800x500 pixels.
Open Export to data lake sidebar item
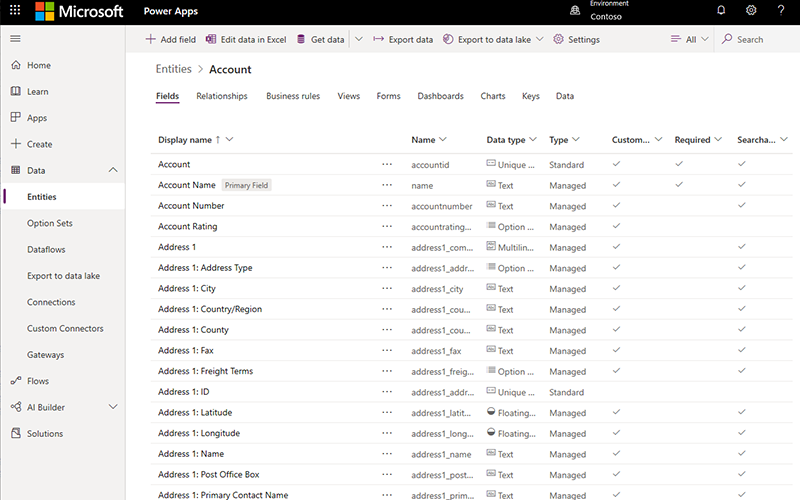pos(64,276)
